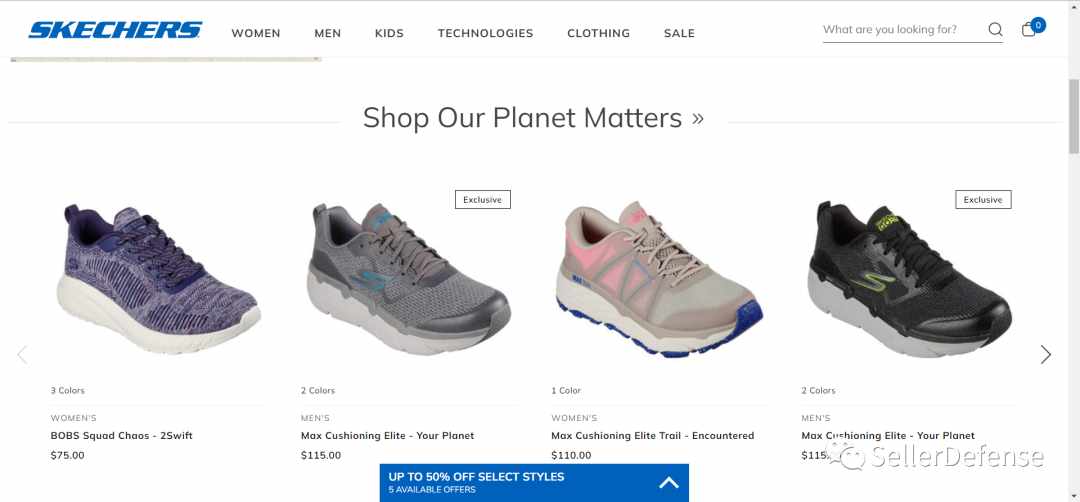The width and height of the screenshot is (1080, 502).
Task: Expand the 50% off offers chevron
Action: pyautogui.click(x=669, y=483)
